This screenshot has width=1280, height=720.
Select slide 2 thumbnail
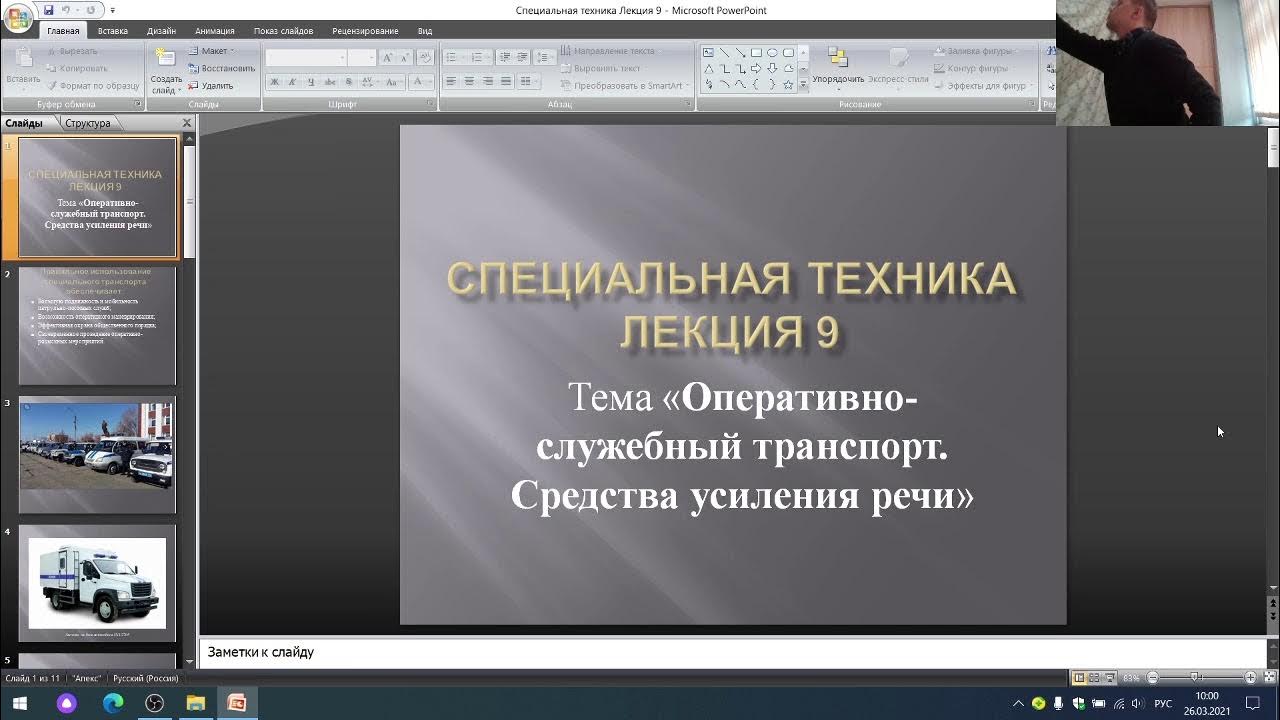[97, 326]
